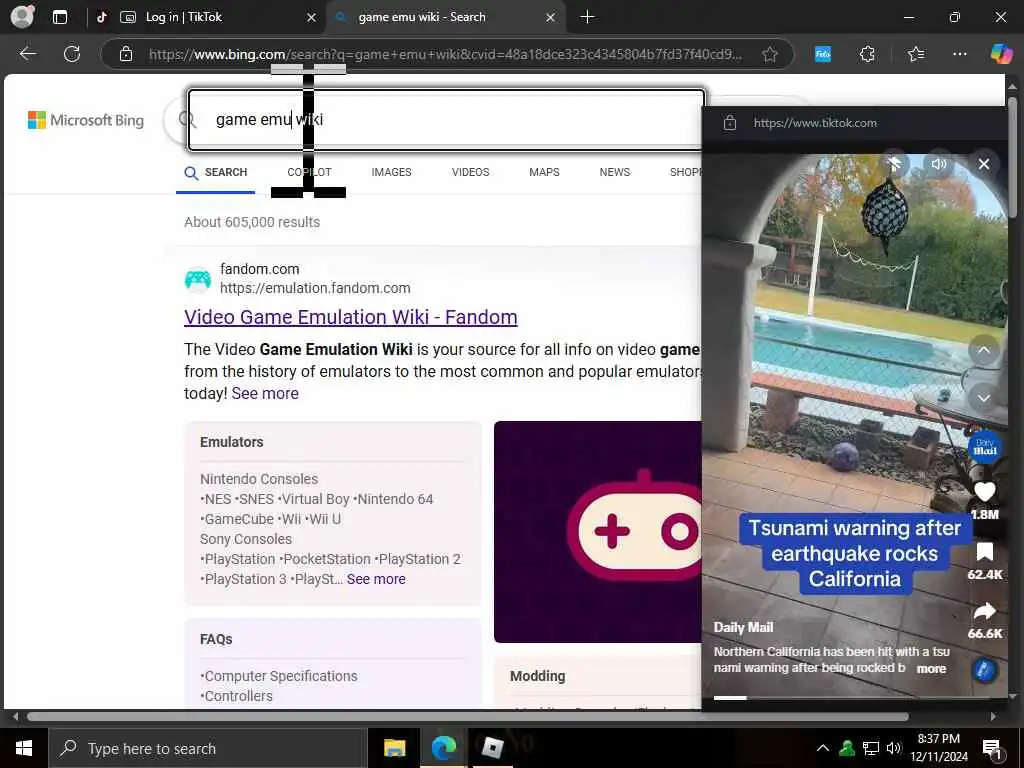Expand the video caption with more
The height and width of the screenshot is (768, 1024).
[931, 669]
